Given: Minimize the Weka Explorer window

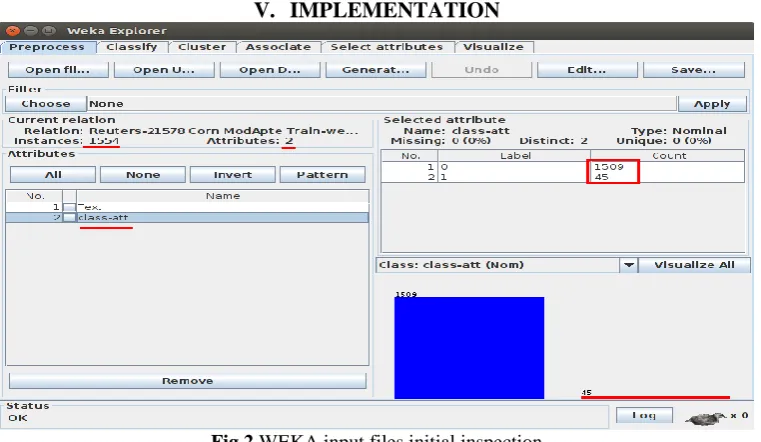Looking at the screenshot, I should (x=31, y=31).
